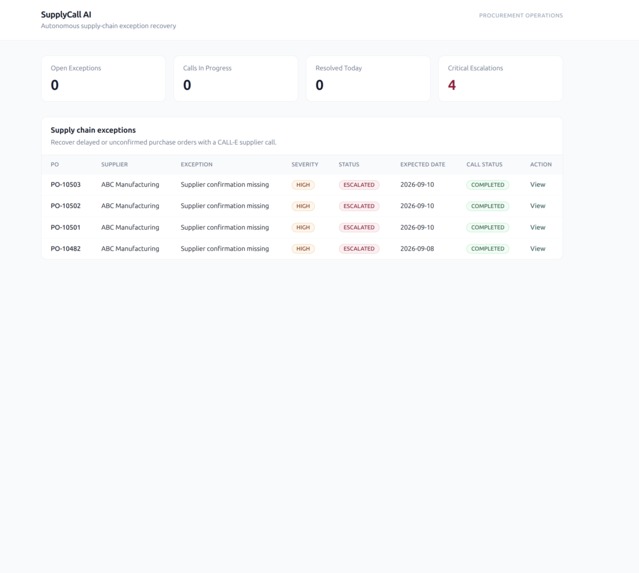
Task: Click the SEVERITY column header
Action: click(305, 164)
